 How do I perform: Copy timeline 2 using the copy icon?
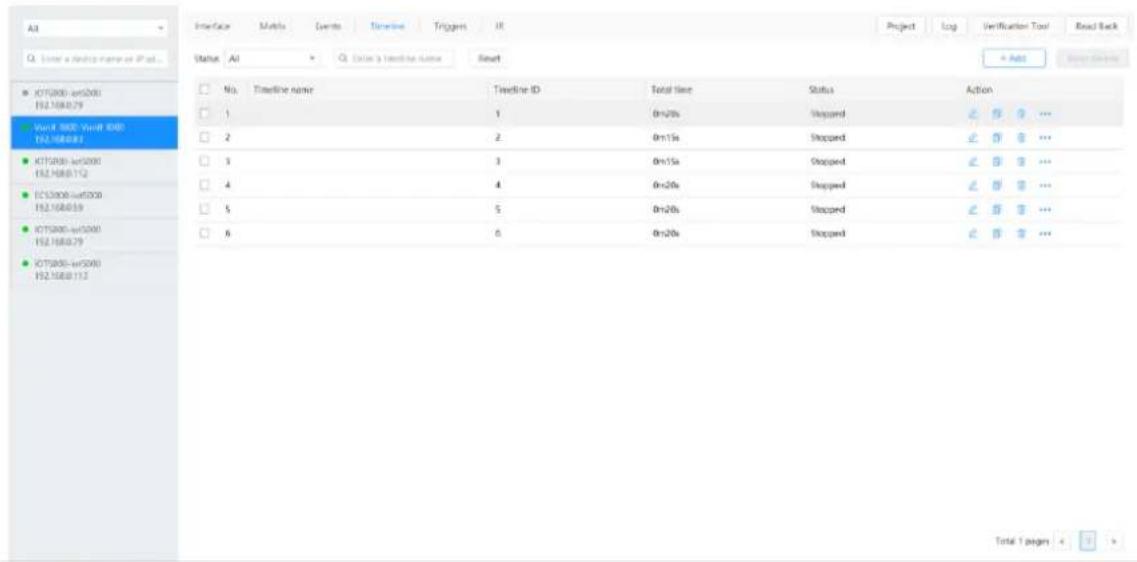pyautogui.click(x=997, y=138)
